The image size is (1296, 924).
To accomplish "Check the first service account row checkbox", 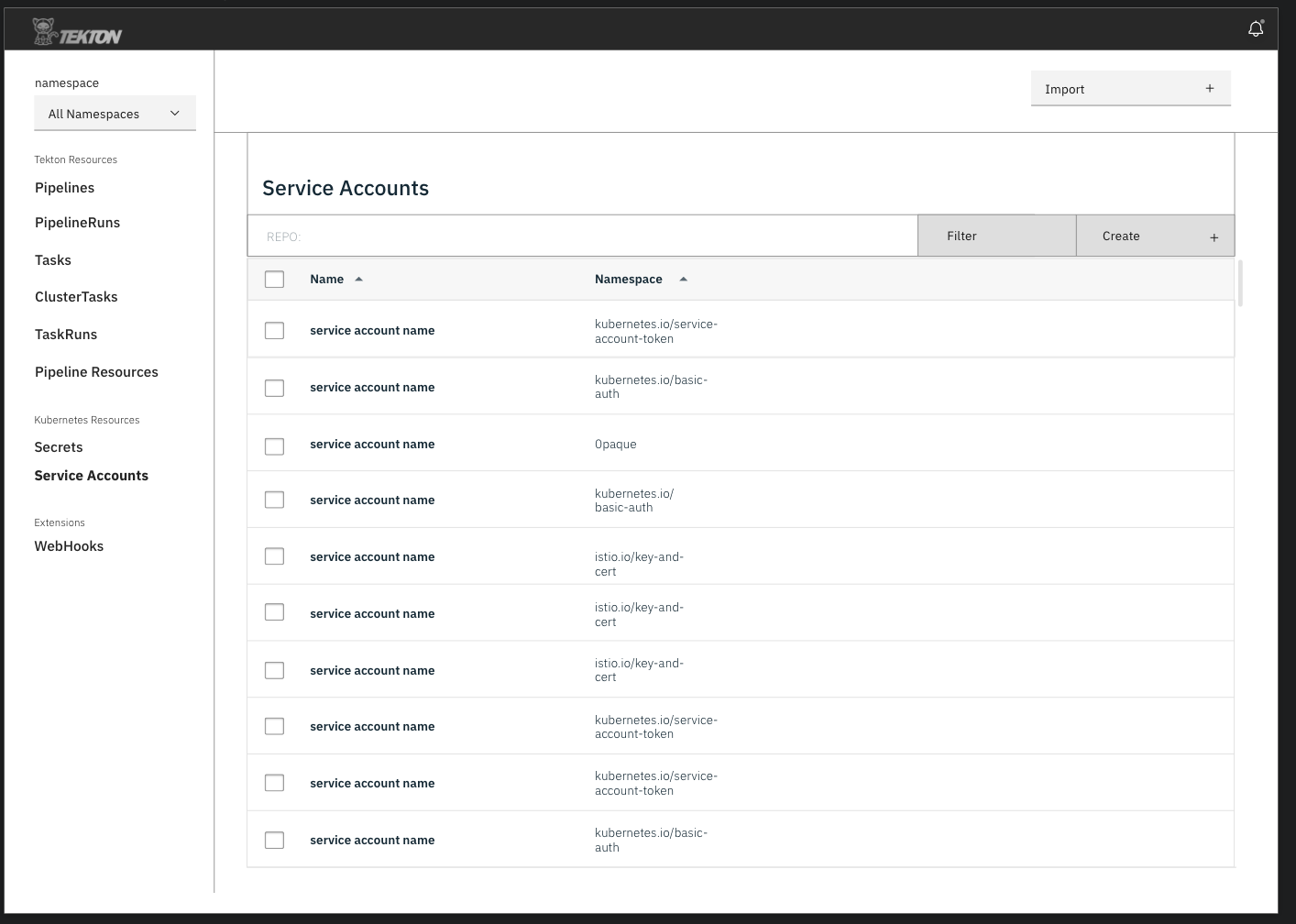I will 274,330.
